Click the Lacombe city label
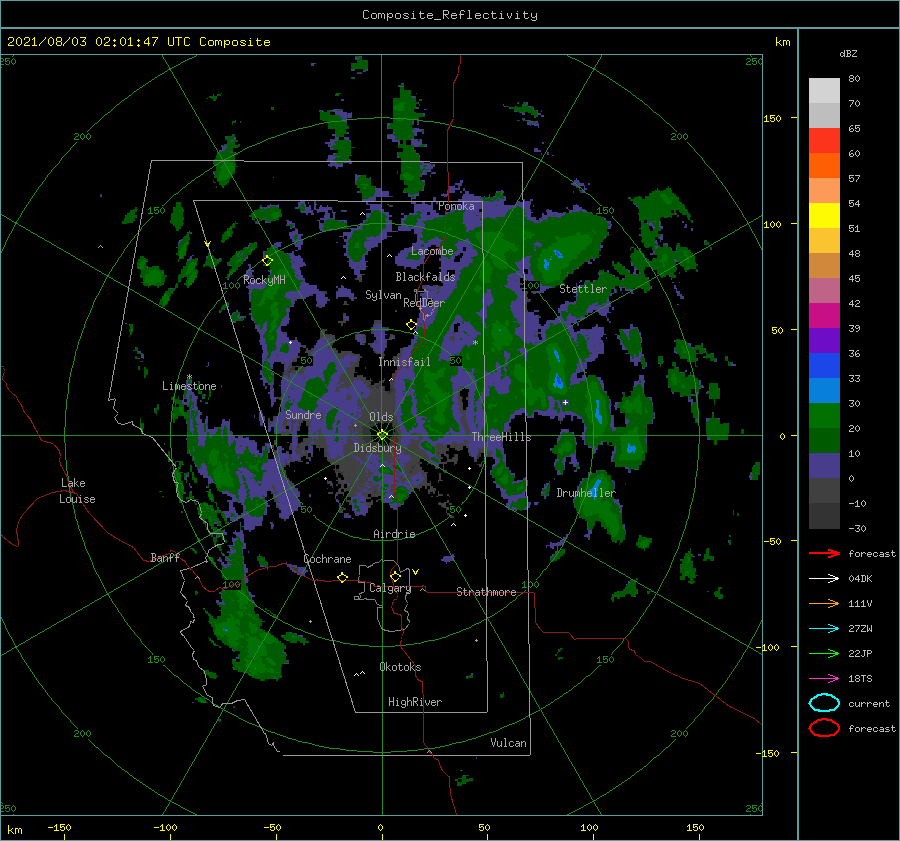 point(432,251)
